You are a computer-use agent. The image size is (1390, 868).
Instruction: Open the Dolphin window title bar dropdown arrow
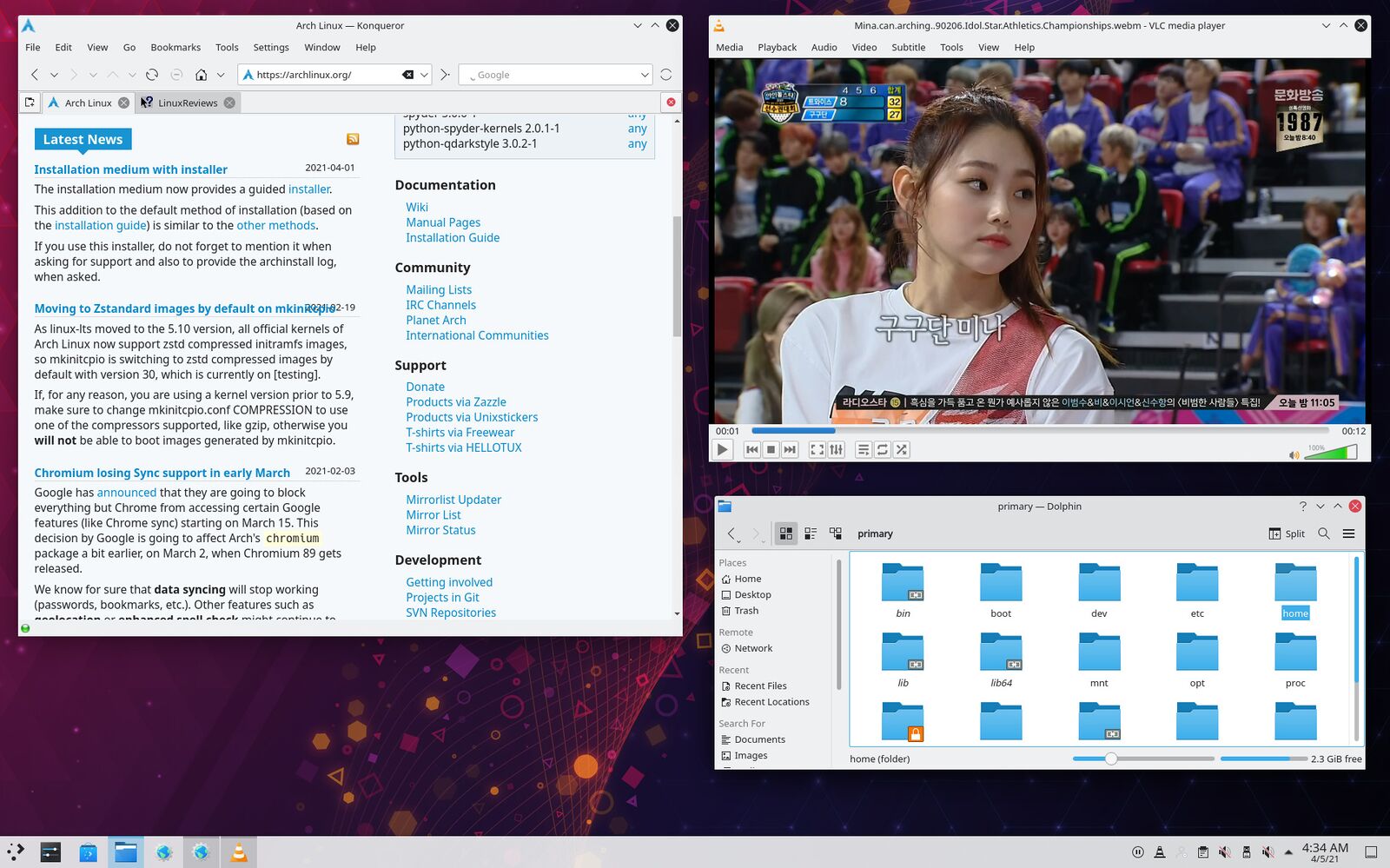[1320, 506]
